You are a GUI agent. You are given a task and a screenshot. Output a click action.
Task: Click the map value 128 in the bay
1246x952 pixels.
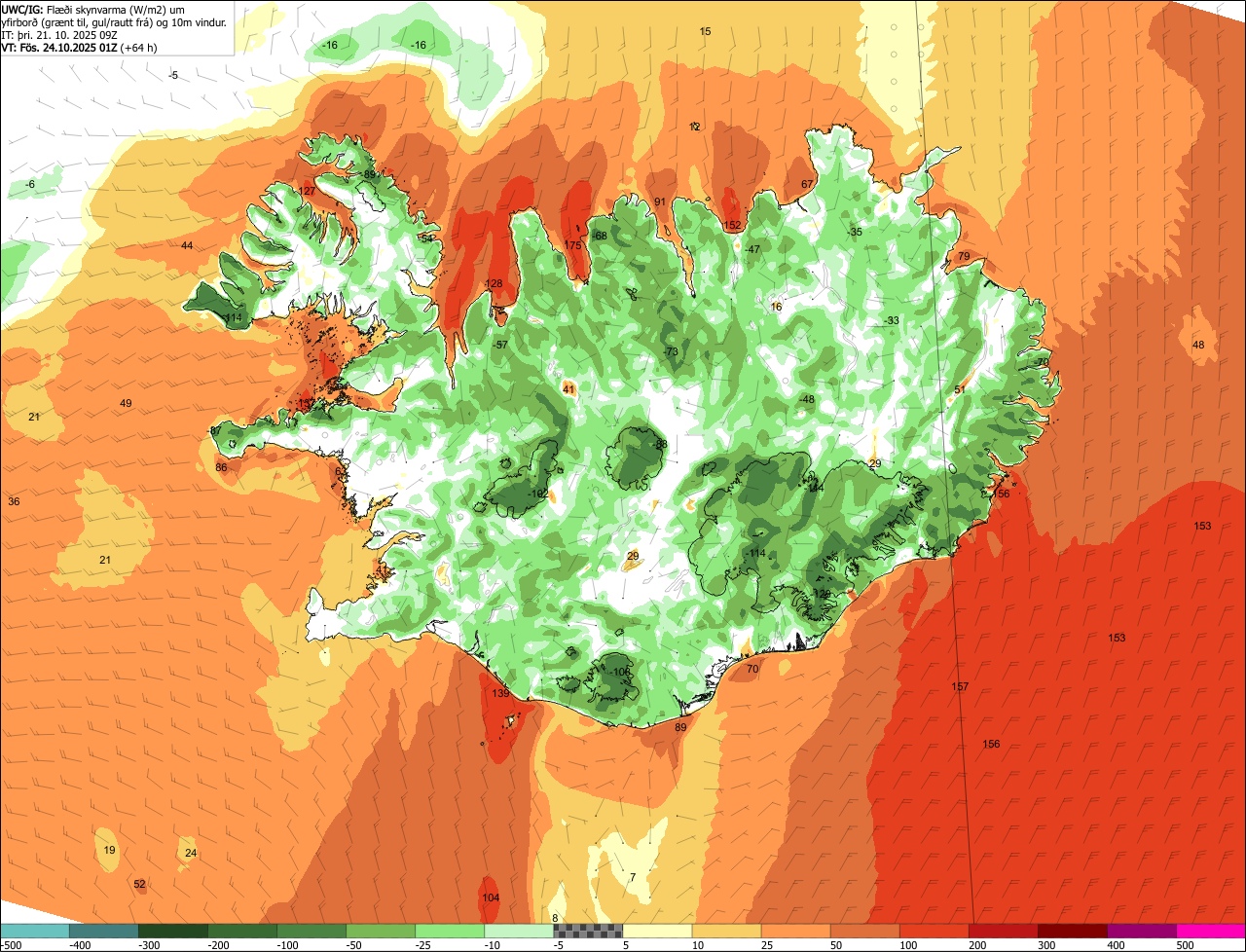(495, 283)
